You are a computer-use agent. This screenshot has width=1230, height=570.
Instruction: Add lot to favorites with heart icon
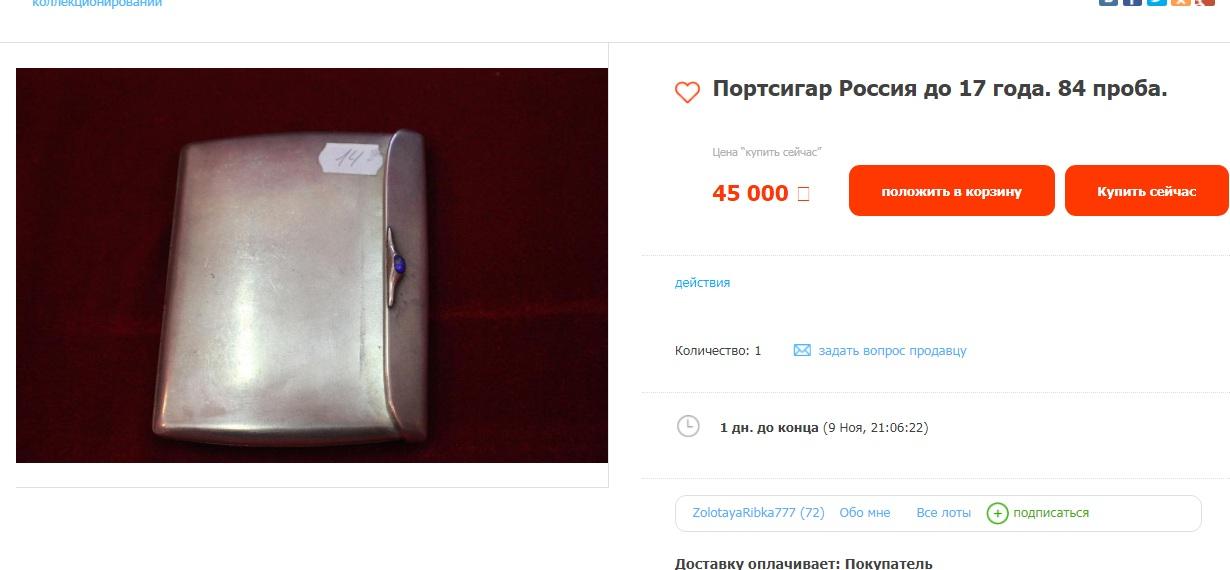(687, 92)
